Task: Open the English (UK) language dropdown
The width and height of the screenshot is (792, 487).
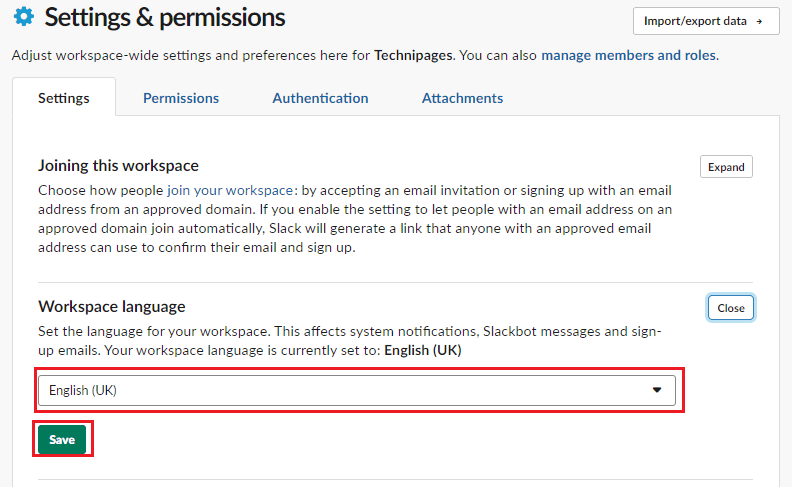Action: pyautogui.click(x=356, y=391)
